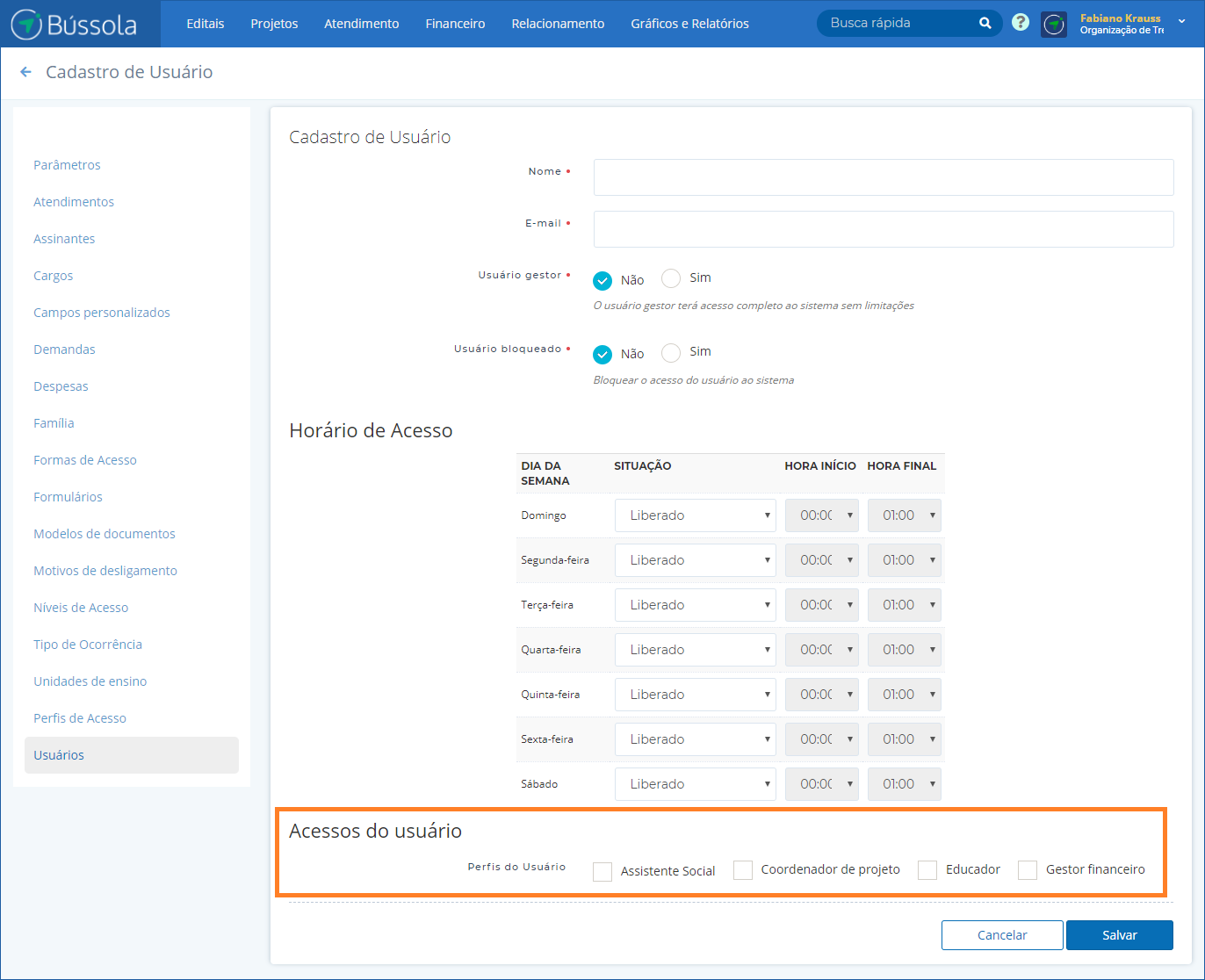Screen dimensions: 1205x980
Task: Open Despesas in the sidebar
Action: click(61, 386)
